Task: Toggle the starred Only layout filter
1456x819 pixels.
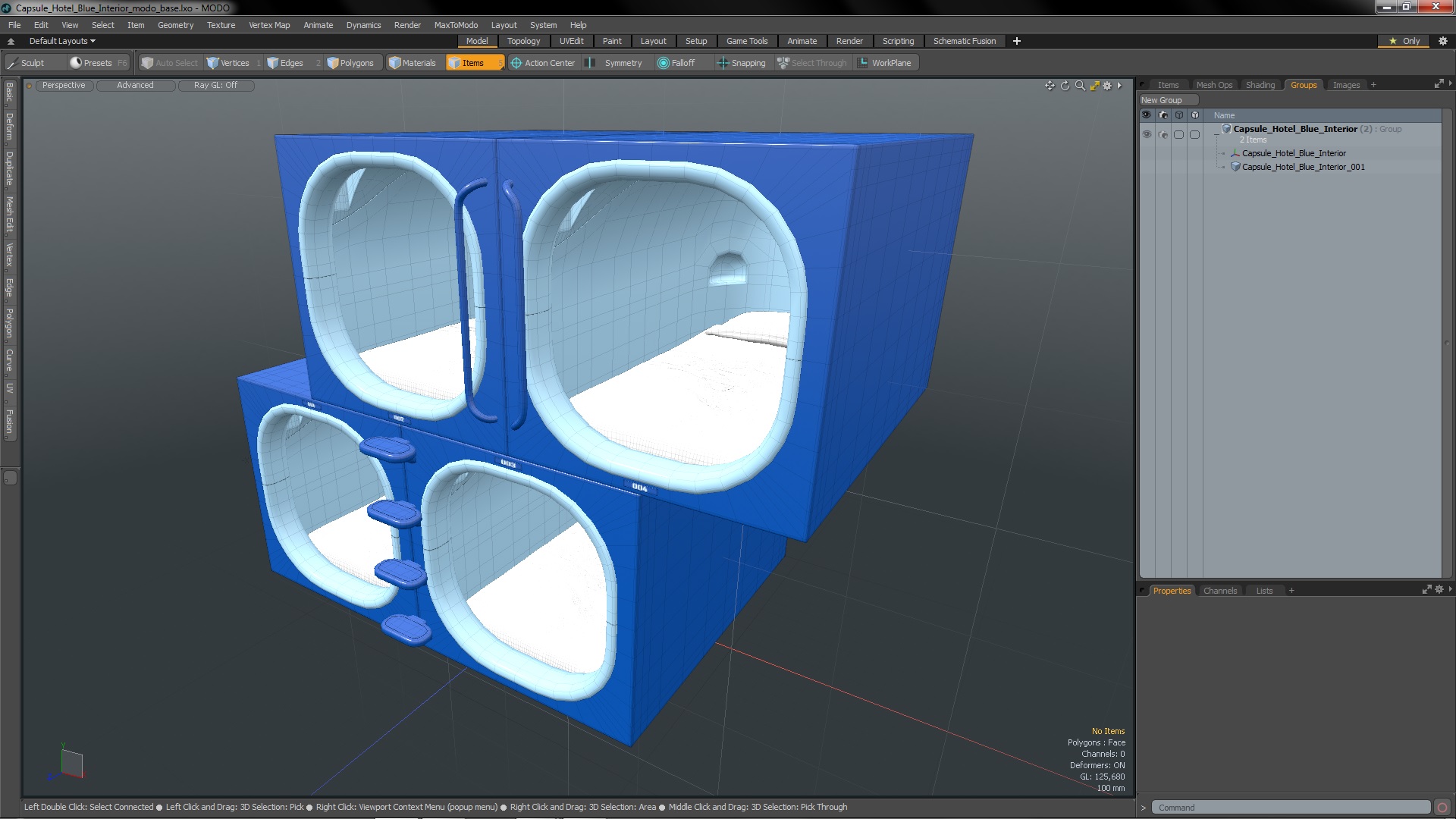Action: [x=1404, y=41]
